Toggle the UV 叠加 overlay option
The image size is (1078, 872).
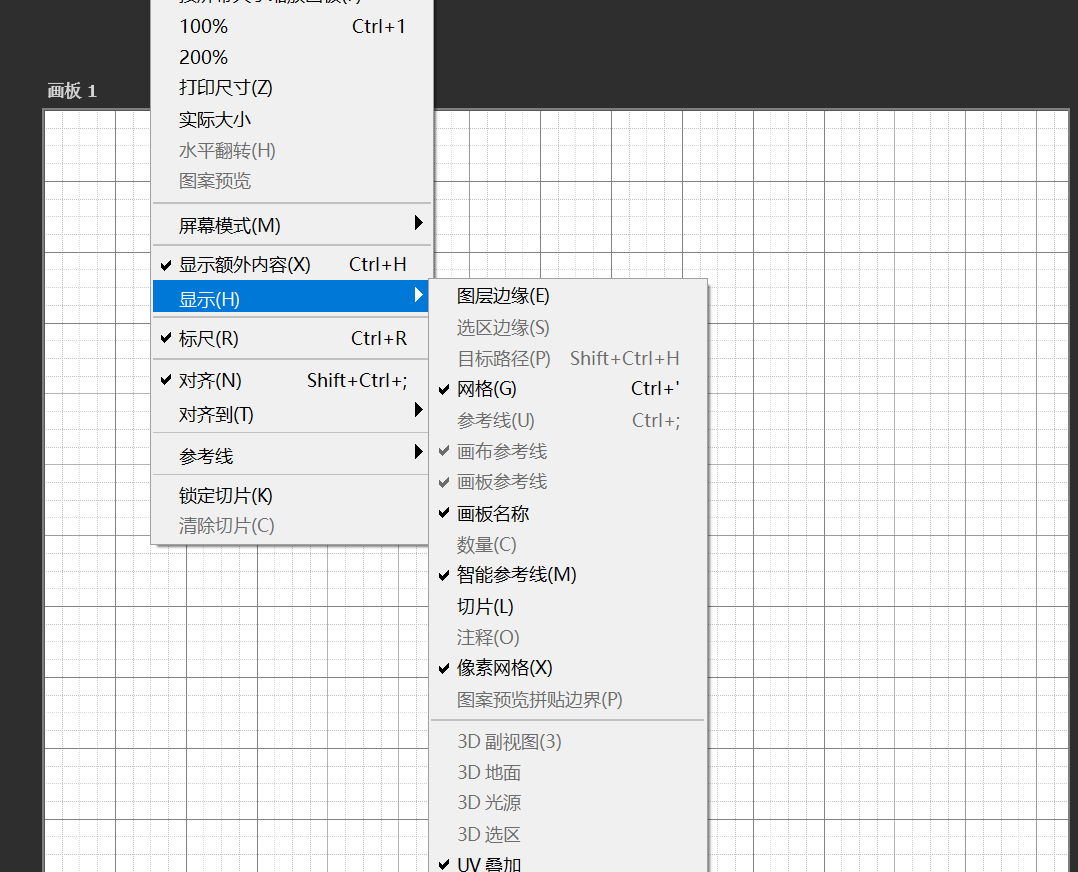569,862
